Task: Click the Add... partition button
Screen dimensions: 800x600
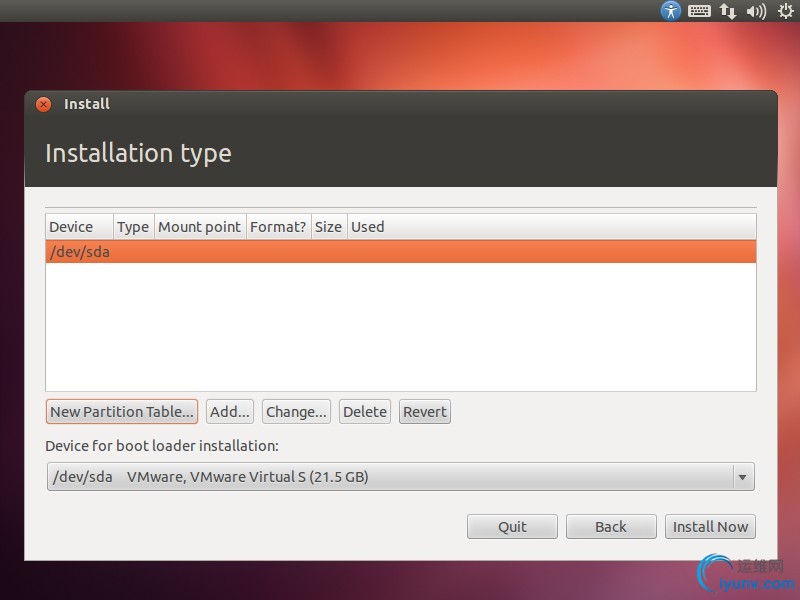Action: pyautogui.click(x=230, y=412)
